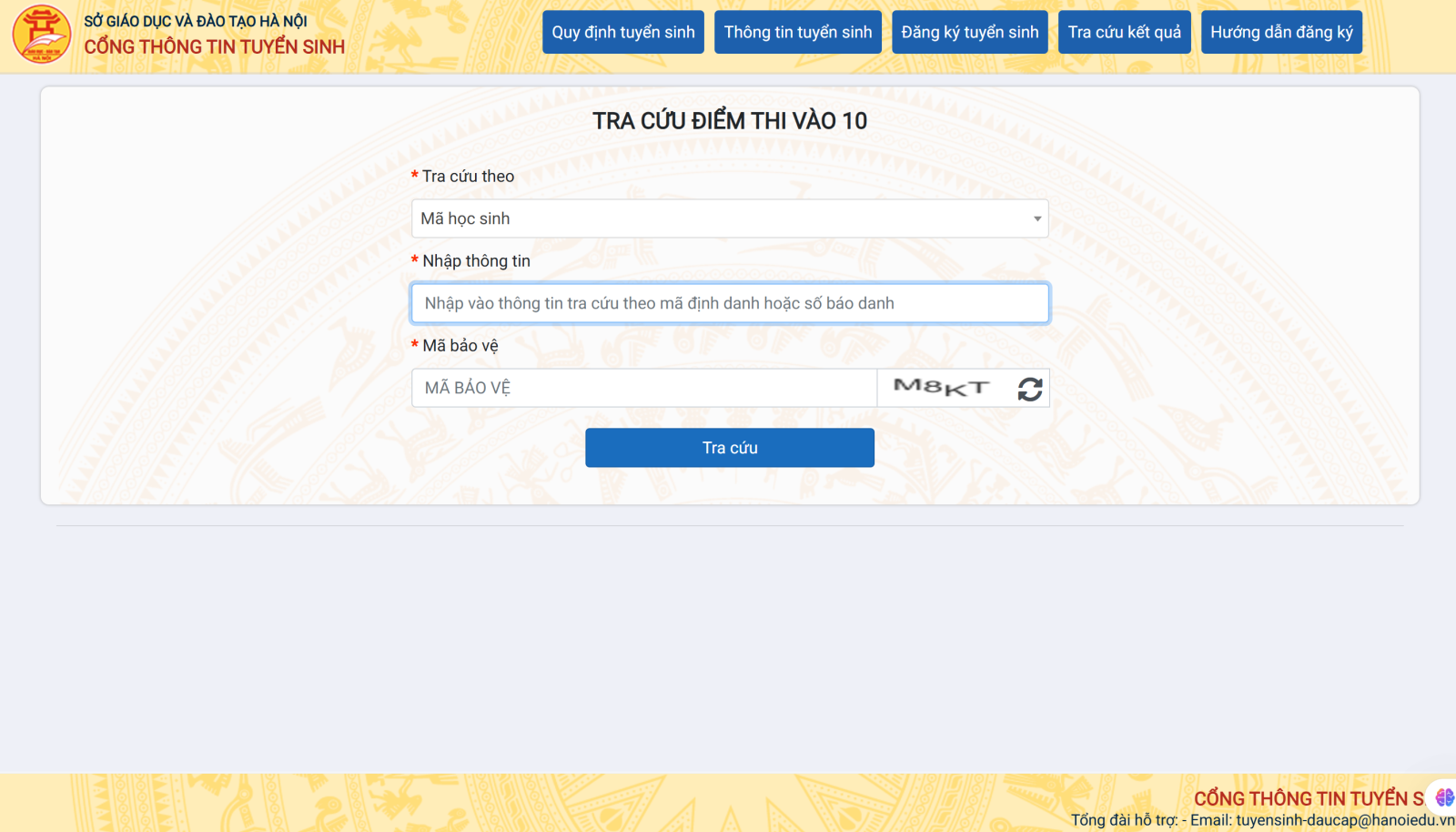
Task: Click the Nhập thông tin field label
Action: (x=476, y=261)
